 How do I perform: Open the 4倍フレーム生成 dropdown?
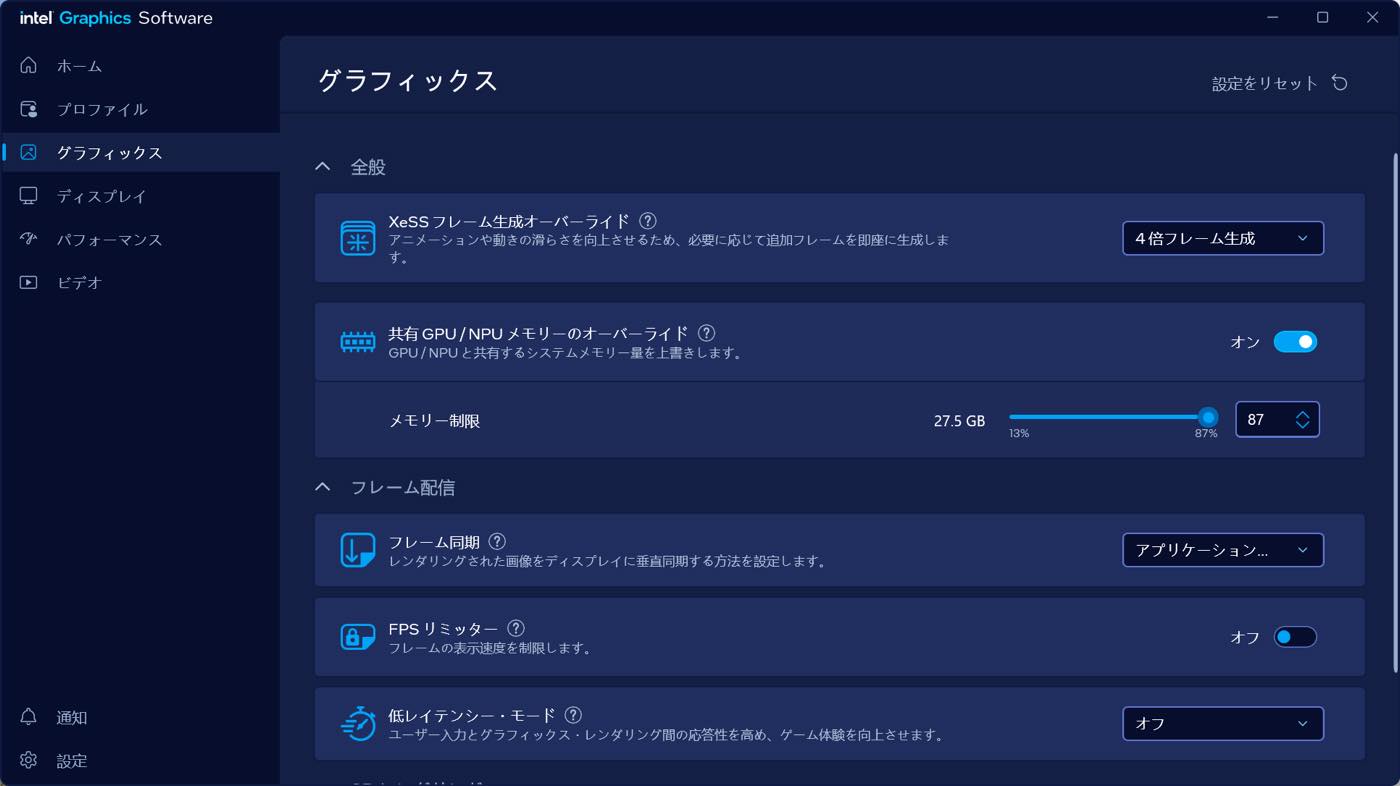tap(1223, 238)
